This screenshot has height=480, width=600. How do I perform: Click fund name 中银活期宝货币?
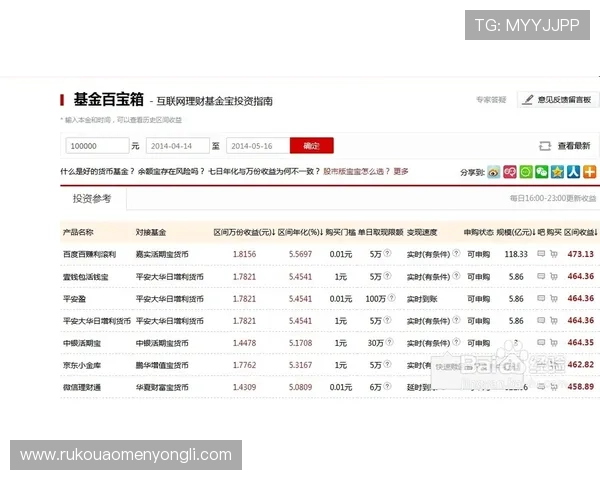[162, 343]
